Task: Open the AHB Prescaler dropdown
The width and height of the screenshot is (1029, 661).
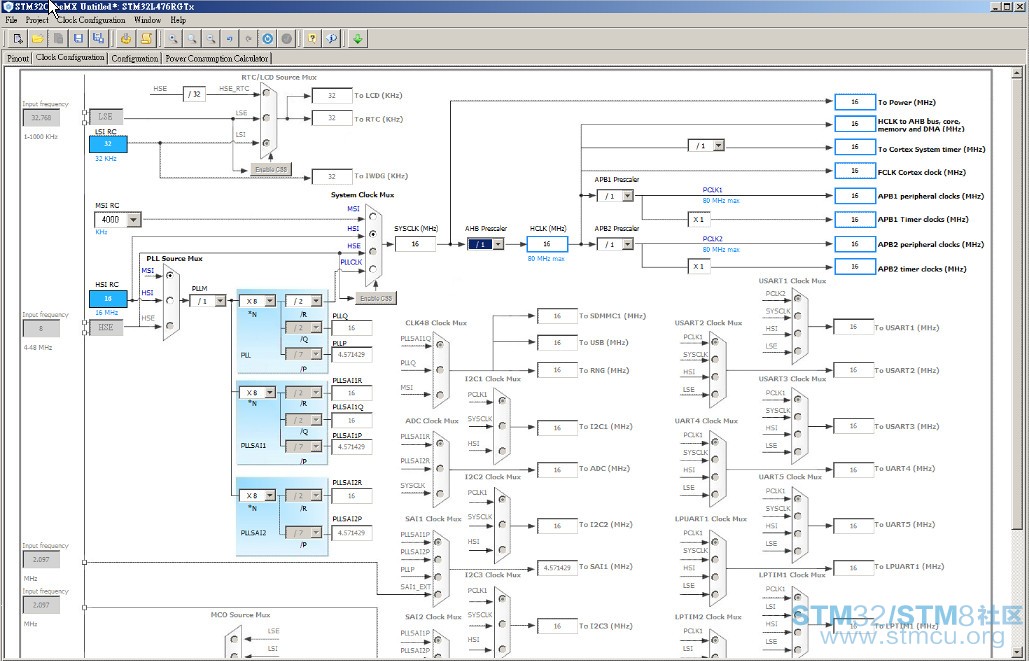Action: [498, 244]
